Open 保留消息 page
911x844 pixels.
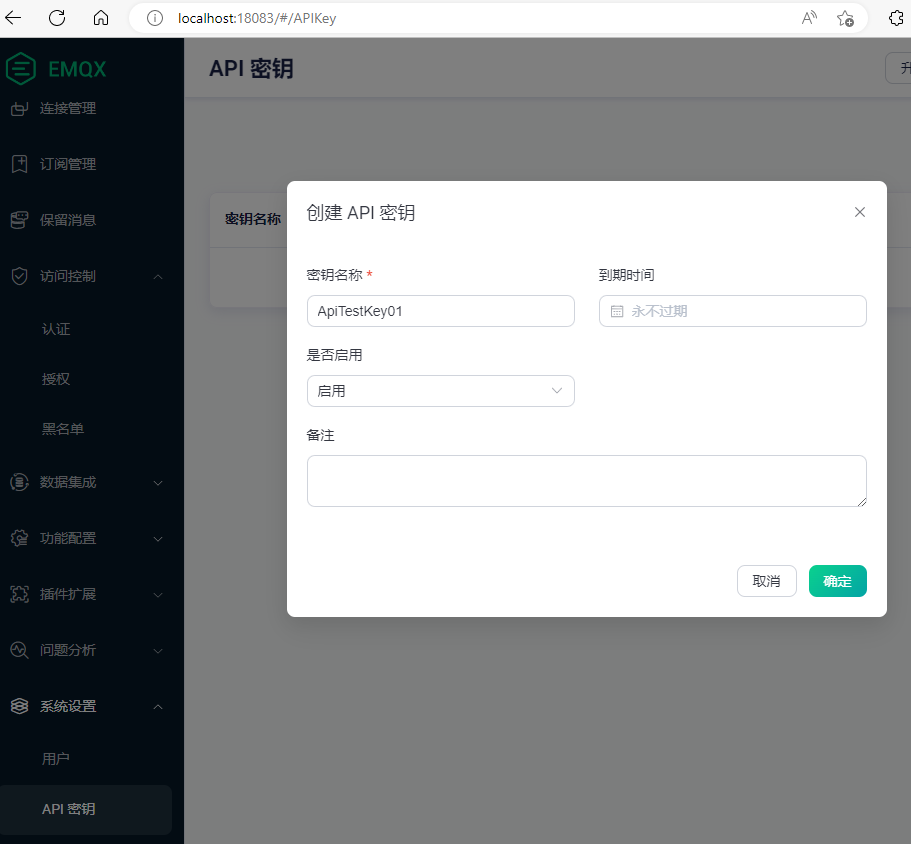[67, 220]
